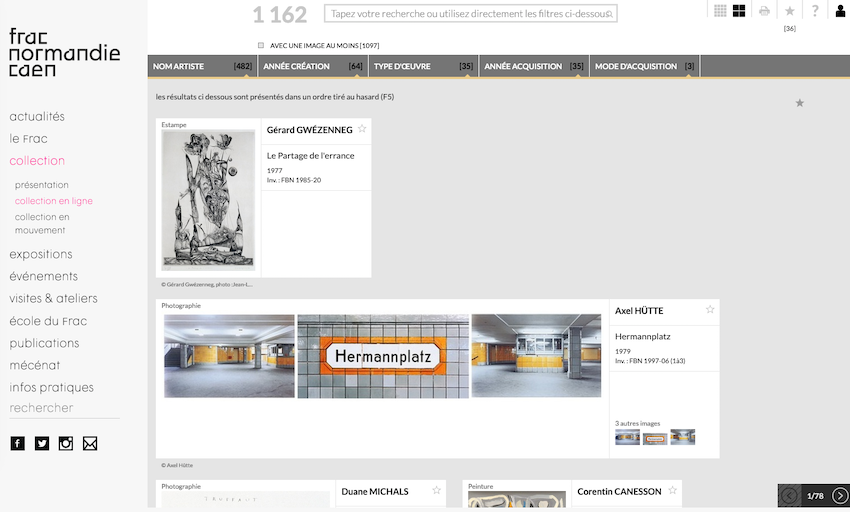The width and height of the screenshot is (850, 512).
Task: Favorite the Gérard Gwézenneg artwork star
Action: pyautogui.click(x=362, y=129)
